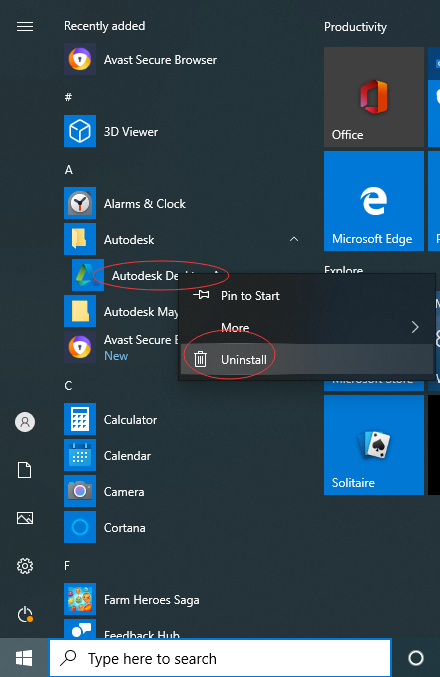Image resolution: width=440 pixels, height=677 pixels.
Task: Open the Solitaire tile
Action: [x=374, y=445]
